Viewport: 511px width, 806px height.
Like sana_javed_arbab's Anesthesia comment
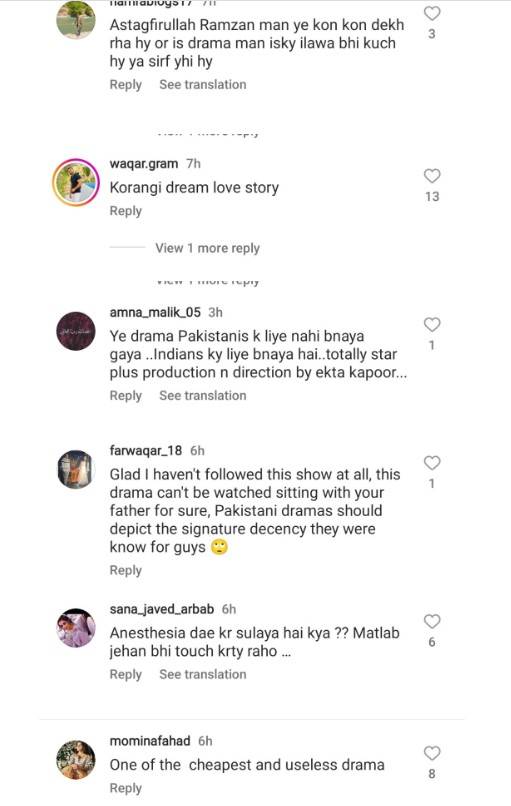432,621
